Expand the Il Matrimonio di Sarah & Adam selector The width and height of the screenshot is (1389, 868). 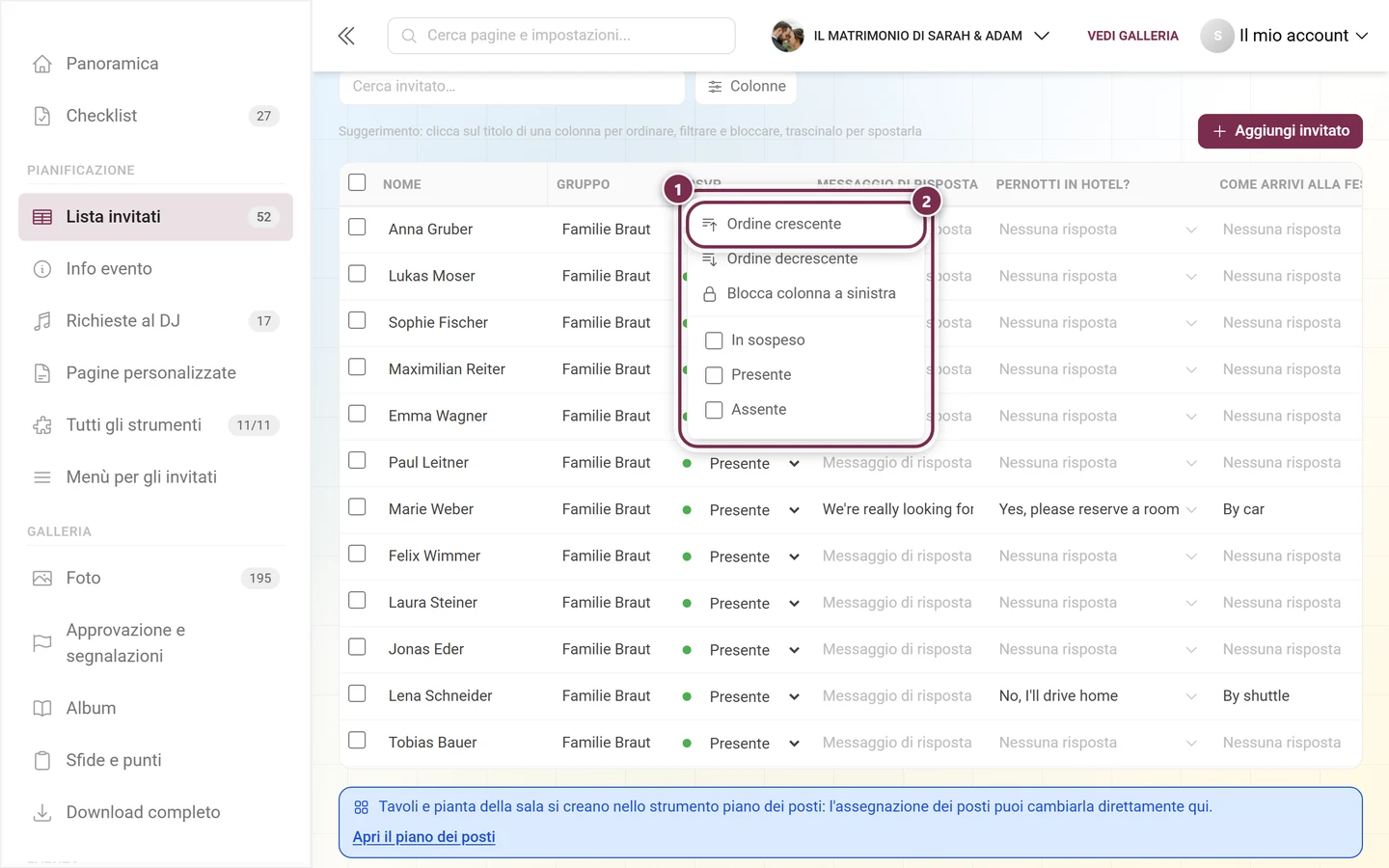(x=911, y=36)
